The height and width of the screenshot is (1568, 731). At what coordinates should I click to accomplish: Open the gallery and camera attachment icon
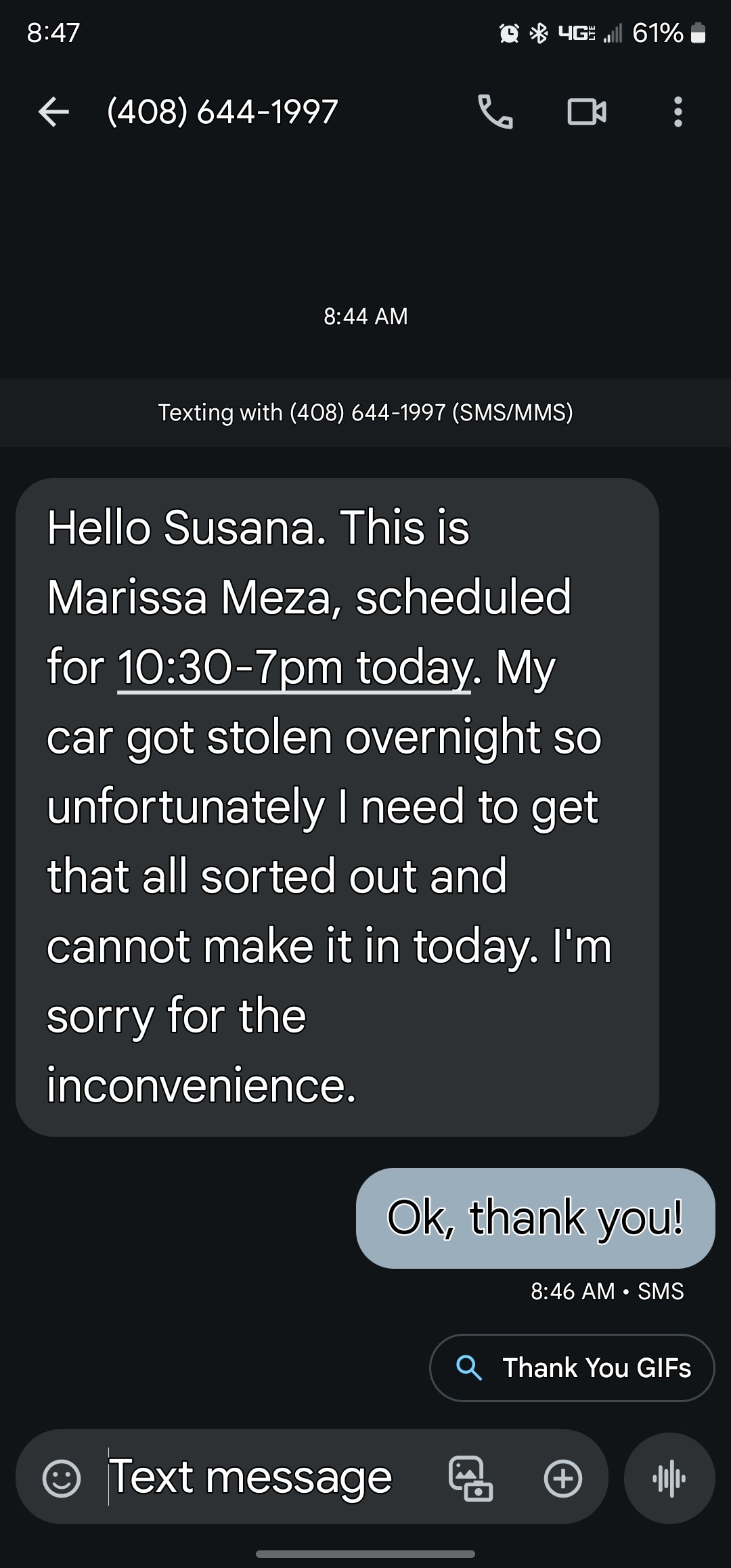tap(470, 1478)
